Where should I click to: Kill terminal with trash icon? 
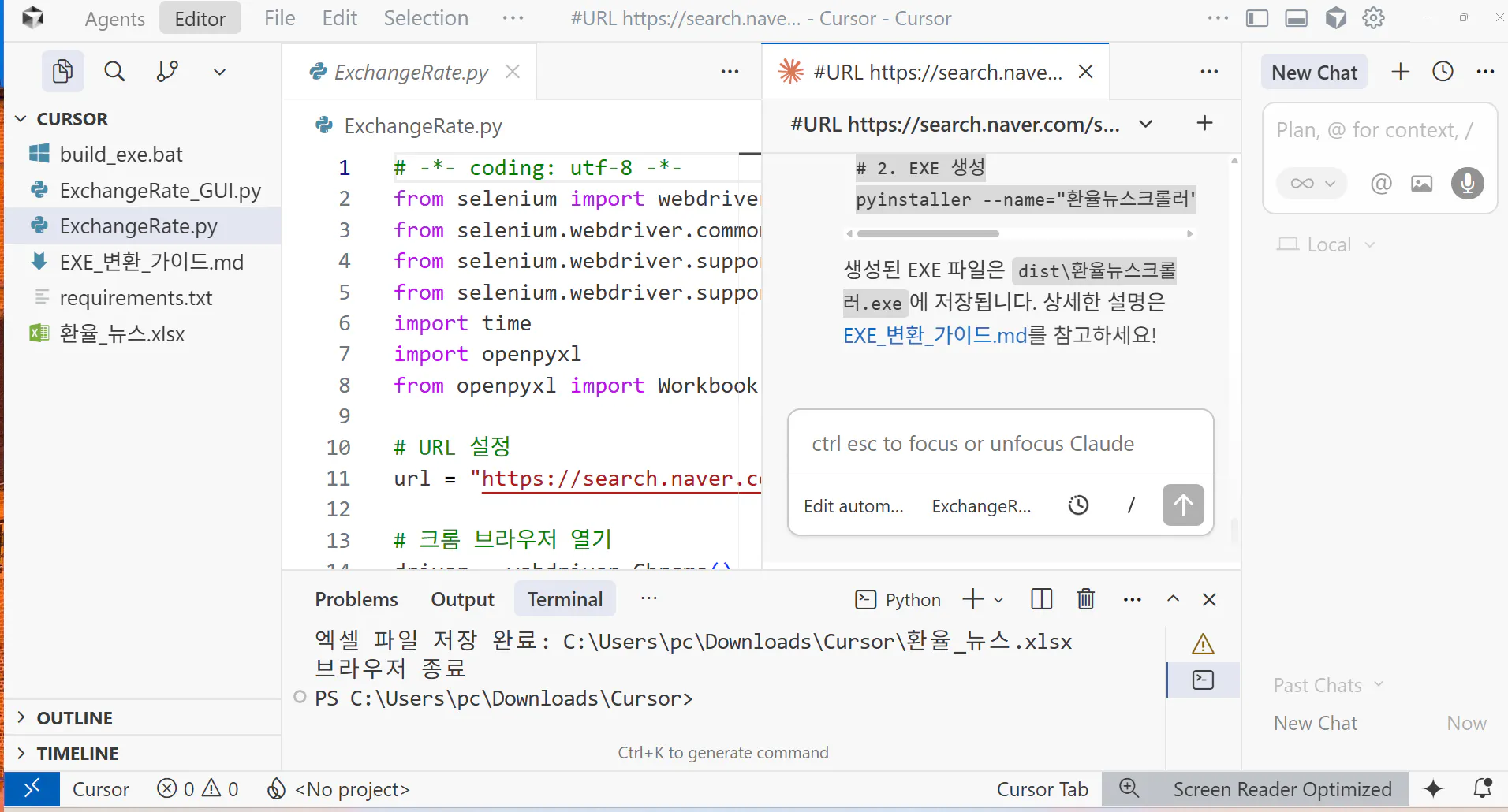point(1086,599)
